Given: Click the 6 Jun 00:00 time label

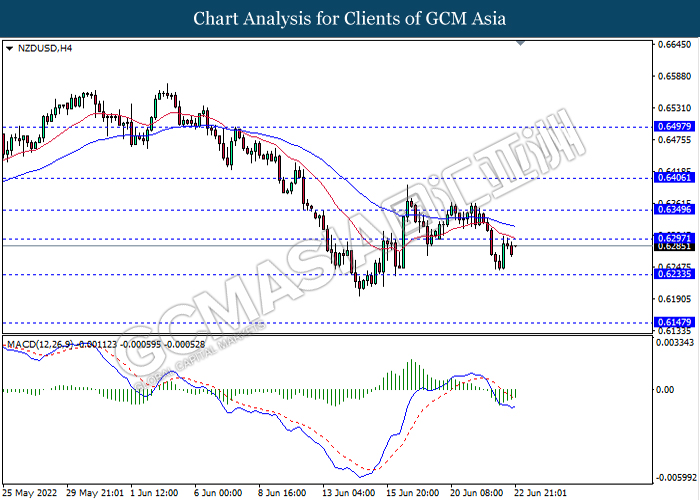Looking at the screenshot, I should point(218,493).
